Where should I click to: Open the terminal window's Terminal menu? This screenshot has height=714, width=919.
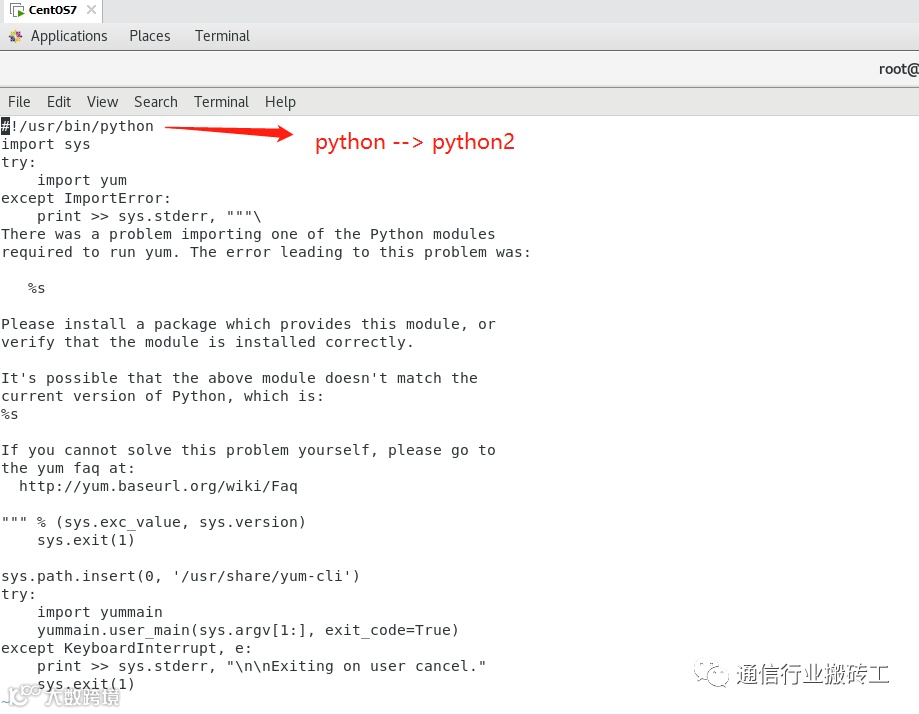coord(221,102)
